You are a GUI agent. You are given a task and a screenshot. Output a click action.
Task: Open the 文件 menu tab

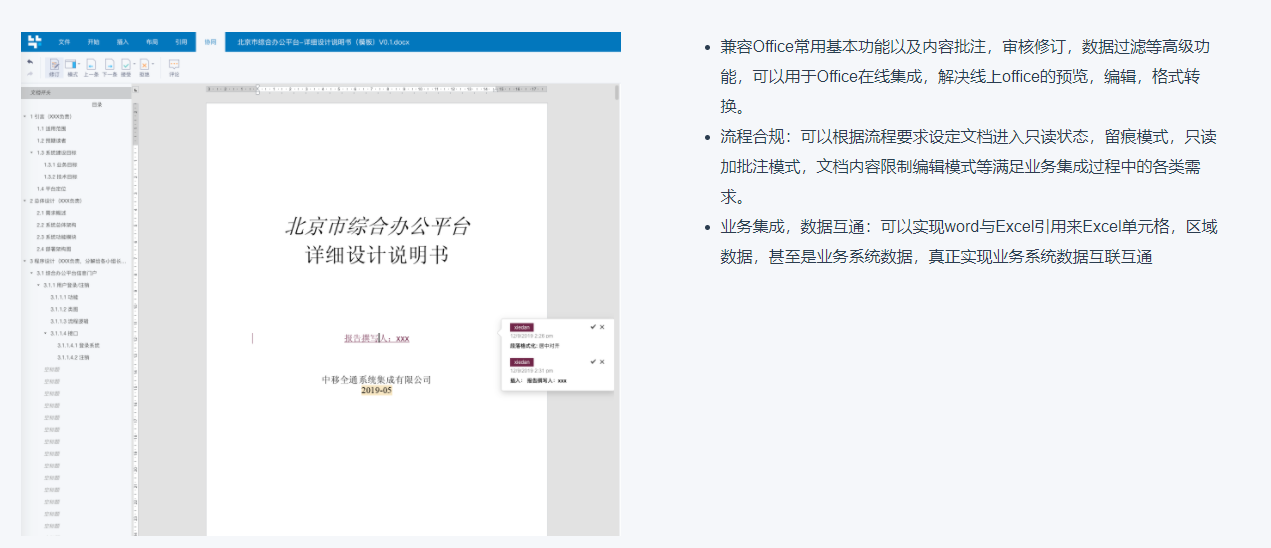click(x=64, y=42)
